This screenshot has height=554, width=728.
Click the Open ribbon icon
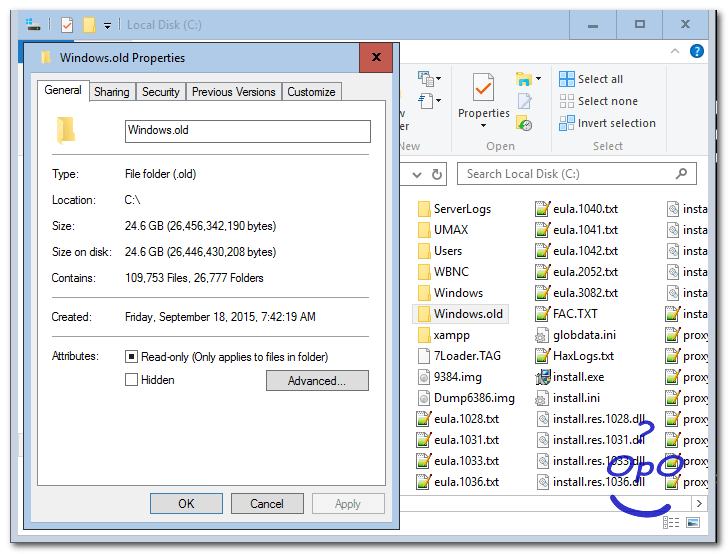(x=524, y=79)
